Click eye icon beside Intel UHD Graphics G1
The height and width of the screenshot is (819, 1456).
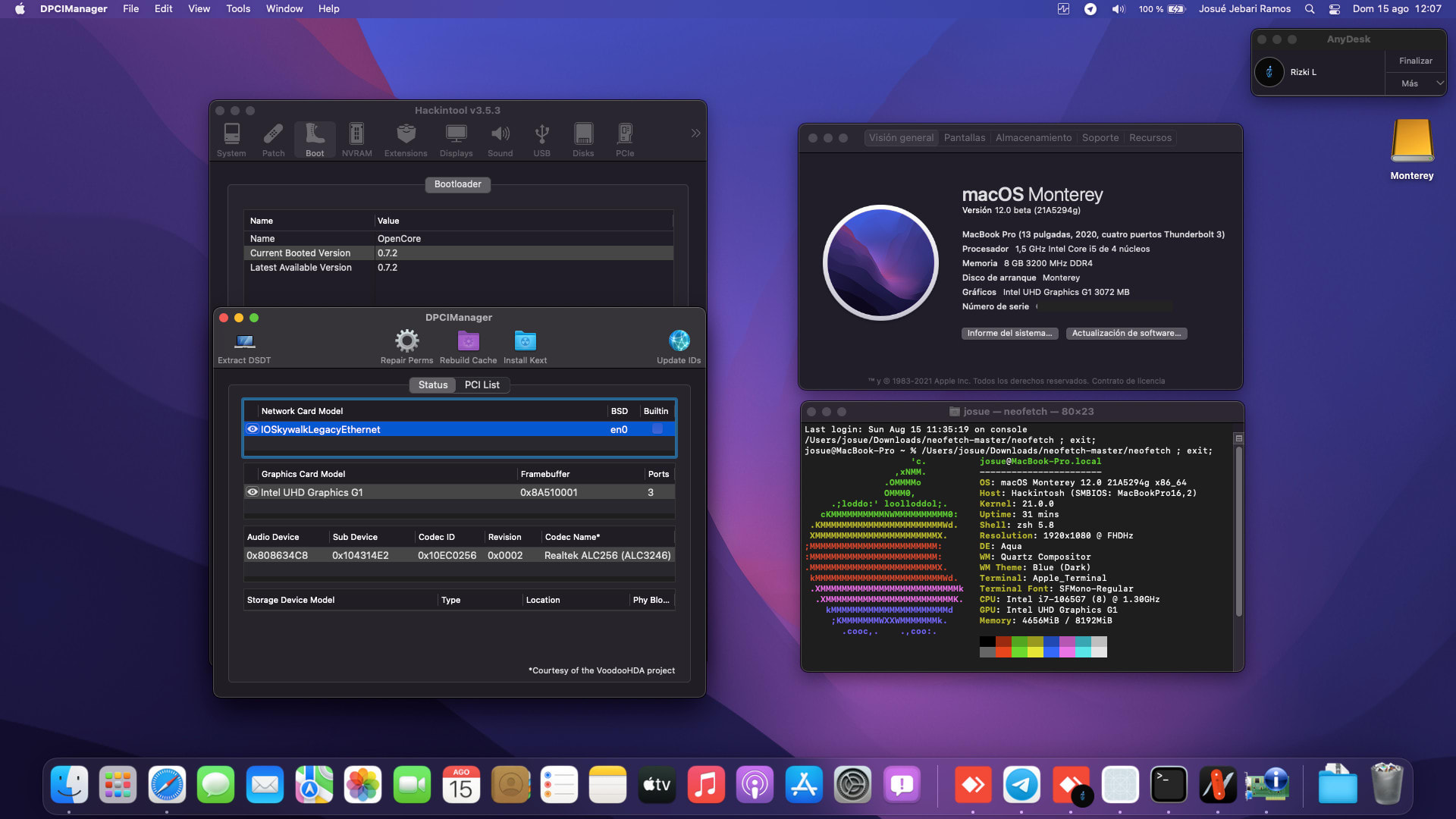253,492
